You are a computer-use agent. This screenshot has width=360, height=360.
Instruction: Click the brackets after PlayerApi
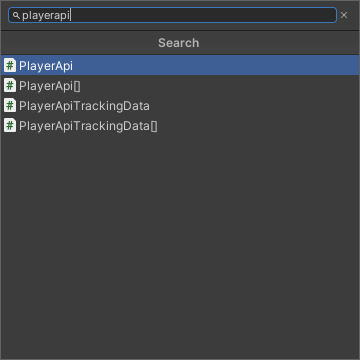point(77,86)
